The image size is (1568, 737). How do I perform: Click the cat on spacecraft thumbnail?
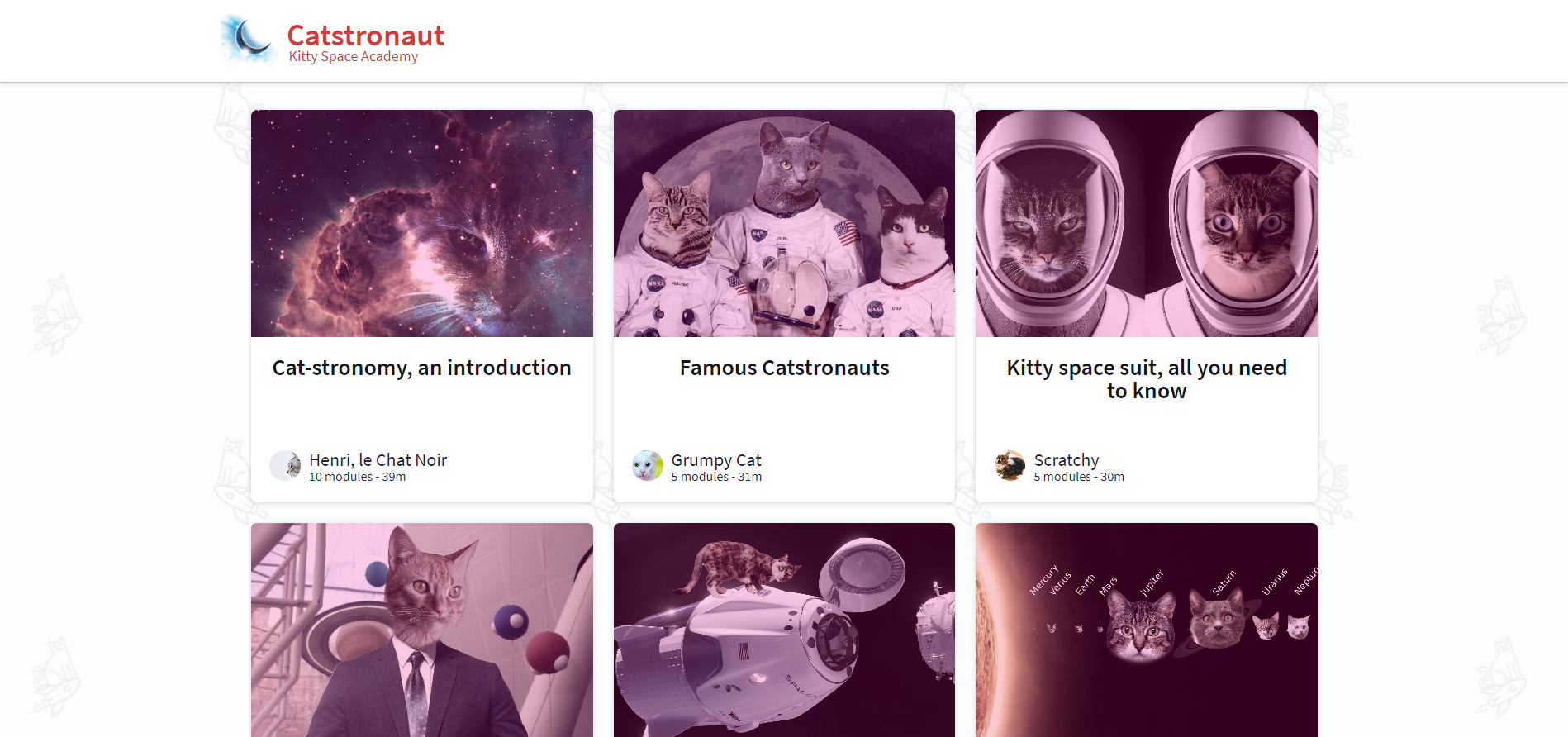tap(783, 630)
